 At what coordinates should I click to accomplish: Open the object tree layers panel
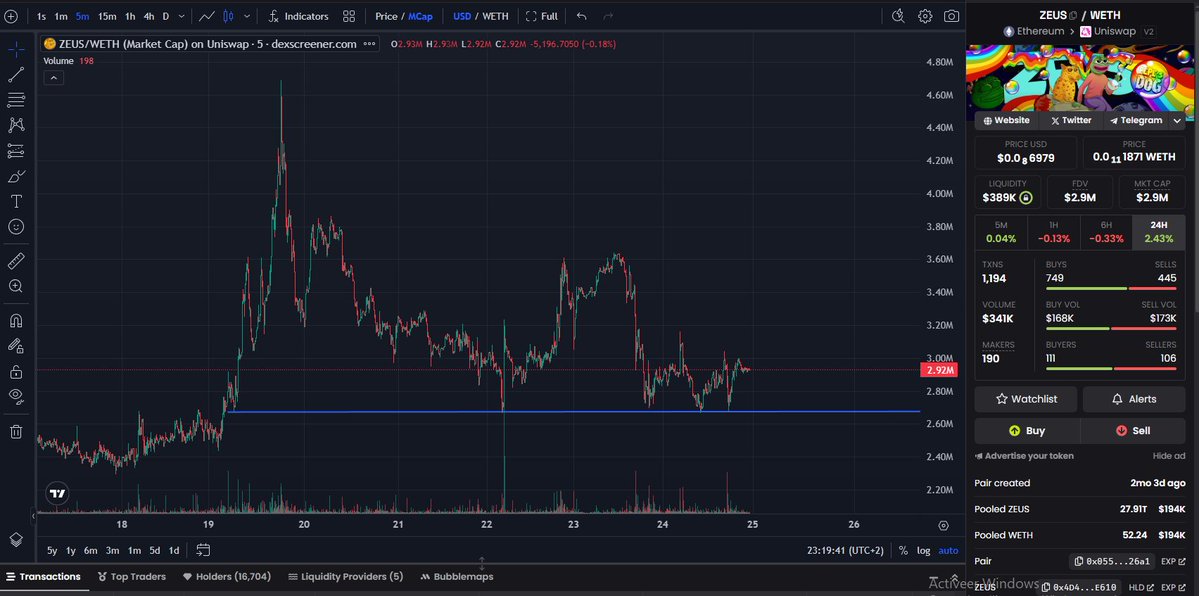click(x=16, y=540)
